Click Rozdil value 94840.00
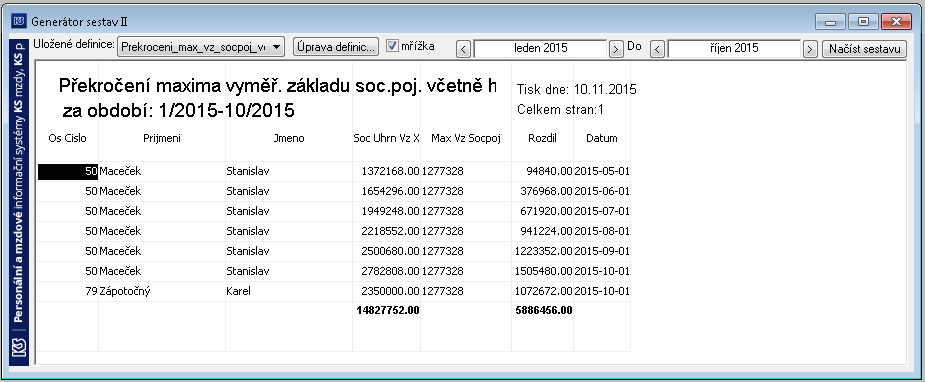This screenshot has width=925, height=382. (x=549, y=172)
